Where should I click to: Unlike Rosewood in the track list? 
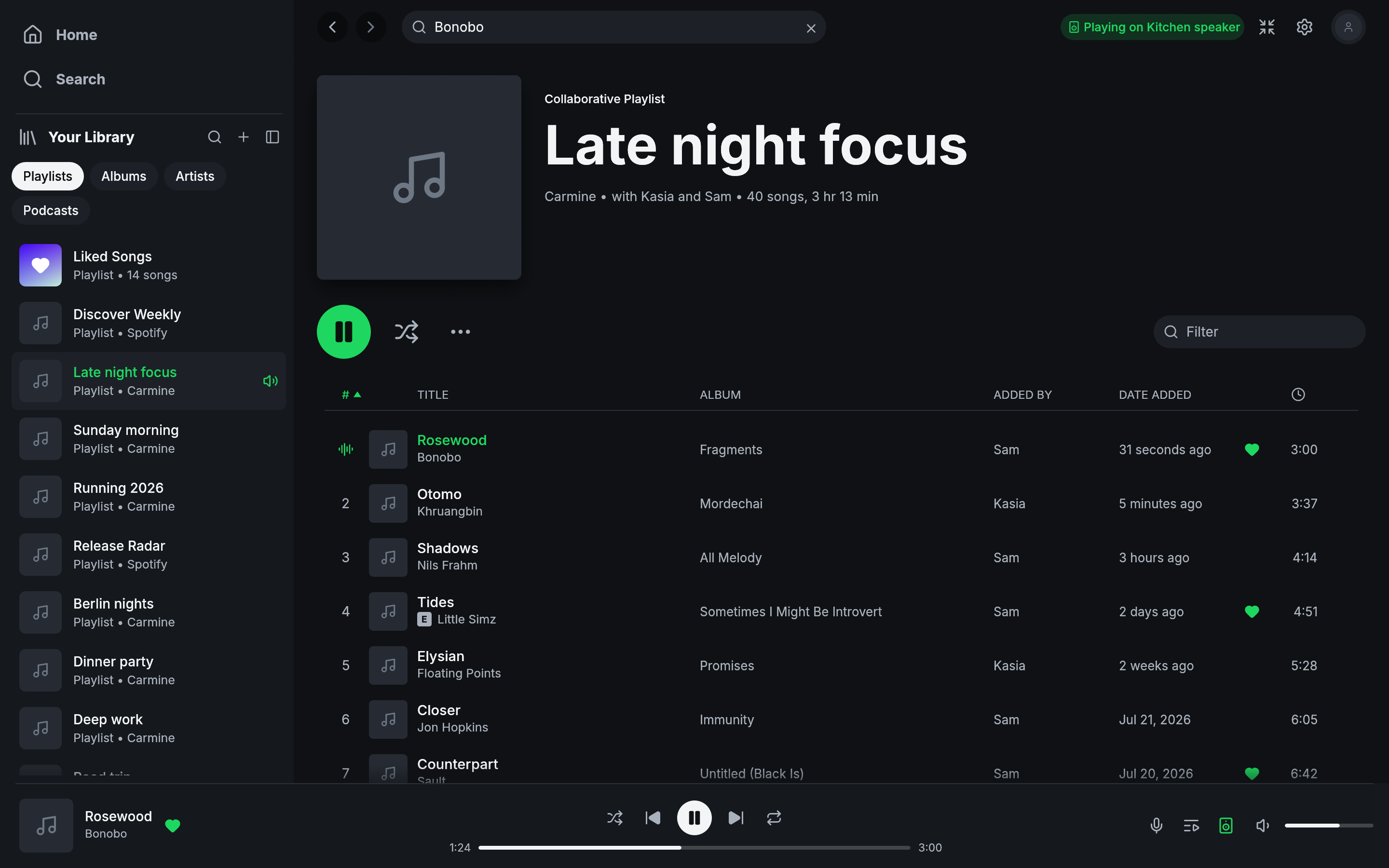point(1252,449)
